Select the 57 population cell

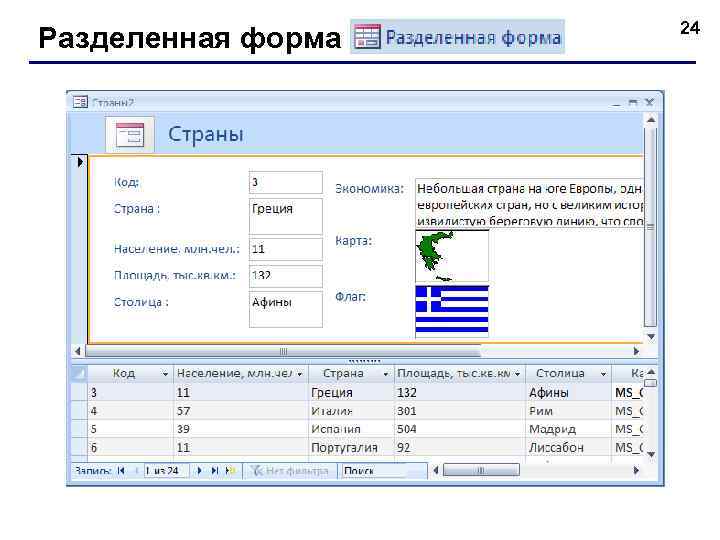point(241,411)
